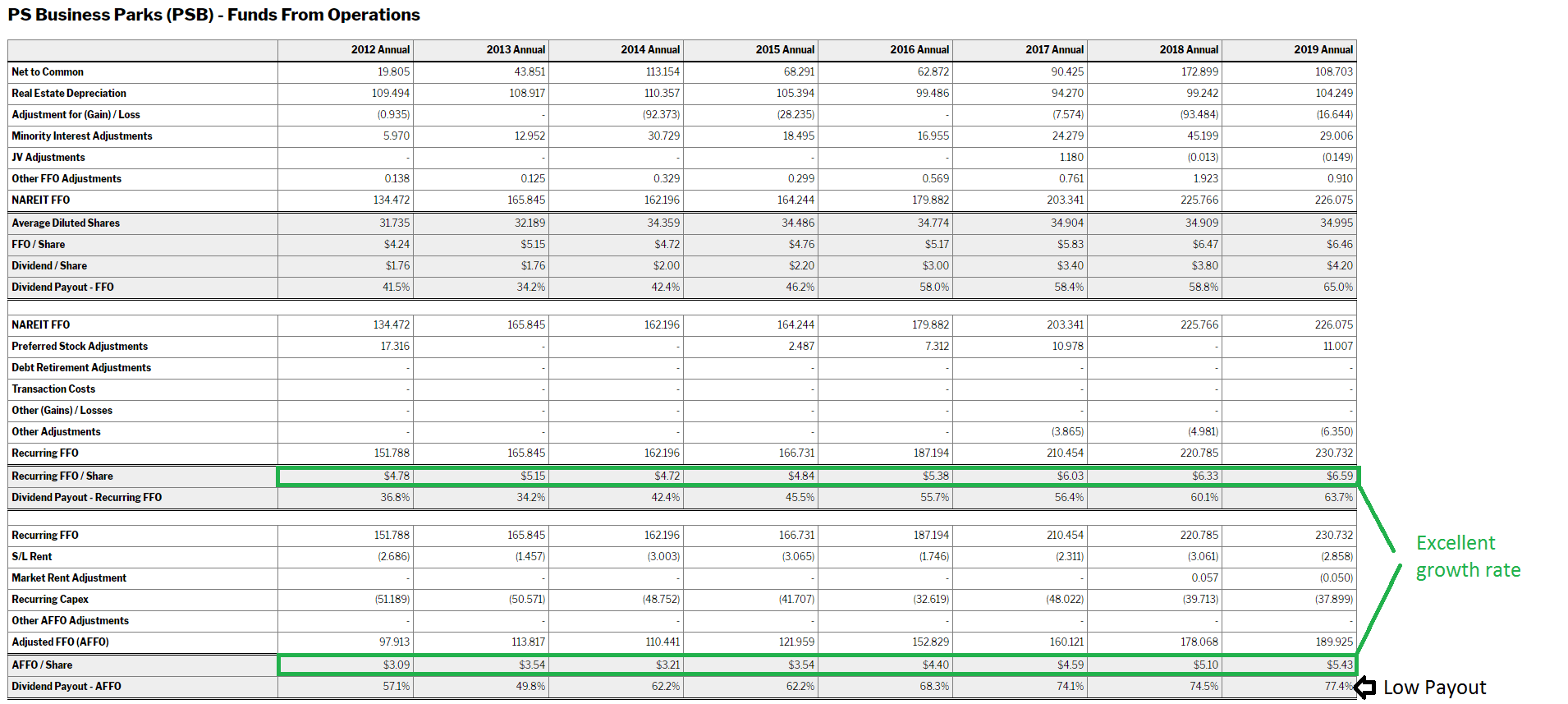Screen dimensions: 1568x704
Task: Click Other Adjustments 2019 value (6.350)
Action: tap(1336, 432)
